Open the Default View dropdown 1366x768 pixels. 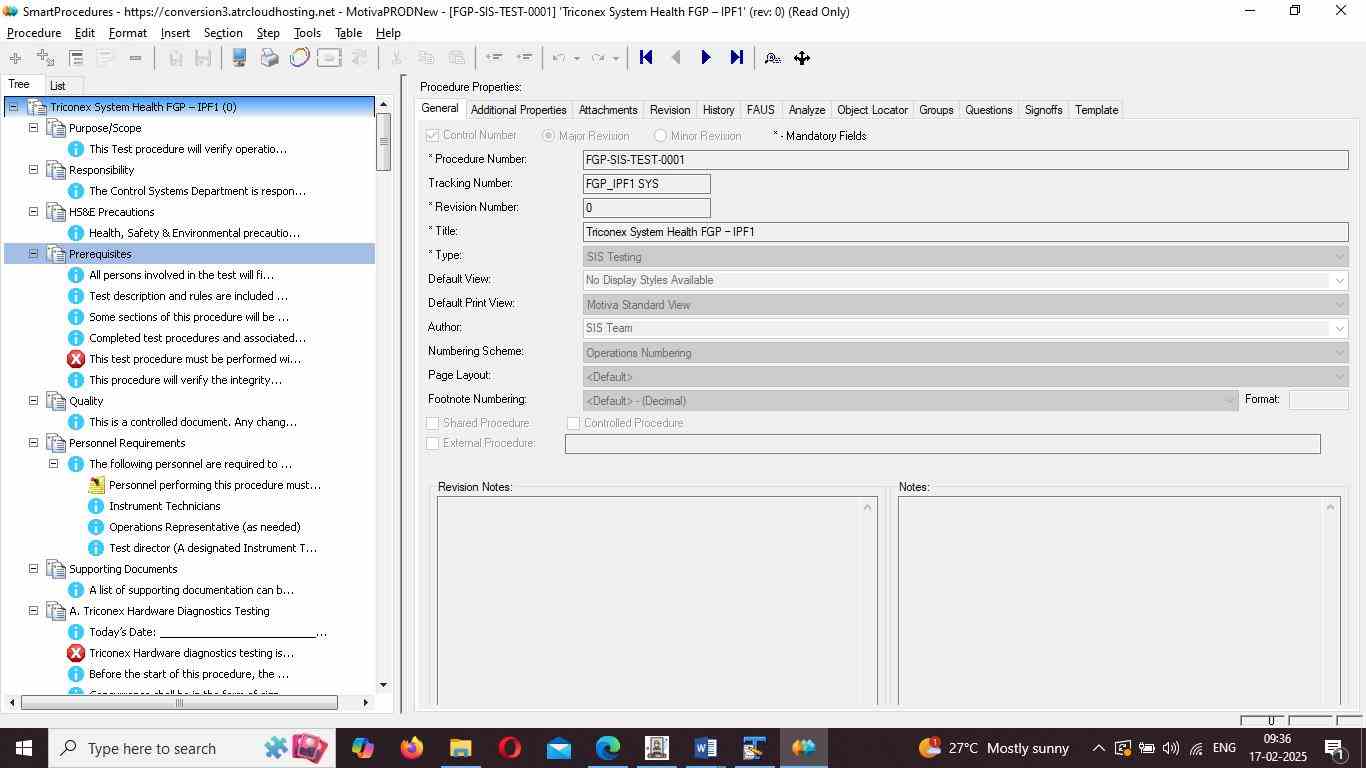(x=965, y=281)
